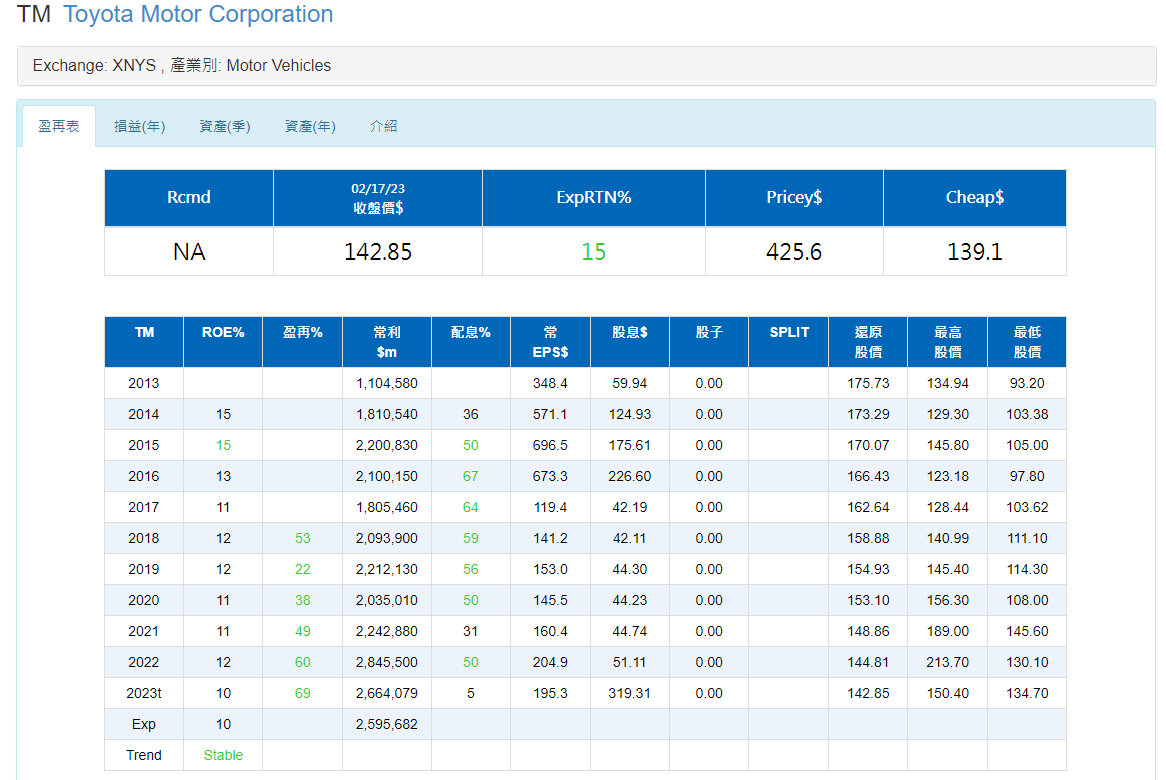Viewport: 1166px width, 780px height.
Task: Select the Cheap value 139.1
Action: click(975, 252)
